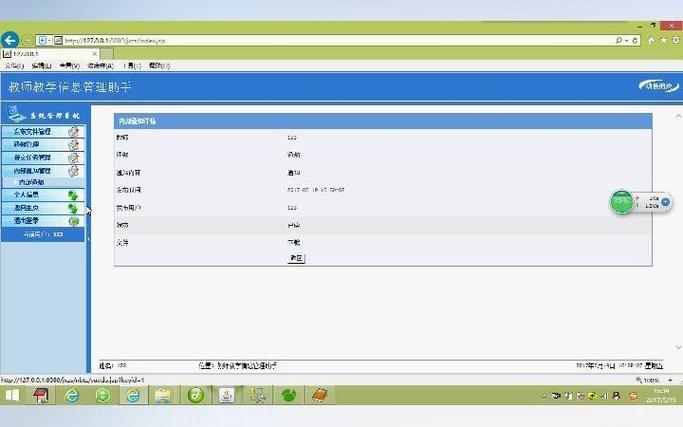
Task: Click the logo at top-right of header
Action: click(x=659, y=86)
